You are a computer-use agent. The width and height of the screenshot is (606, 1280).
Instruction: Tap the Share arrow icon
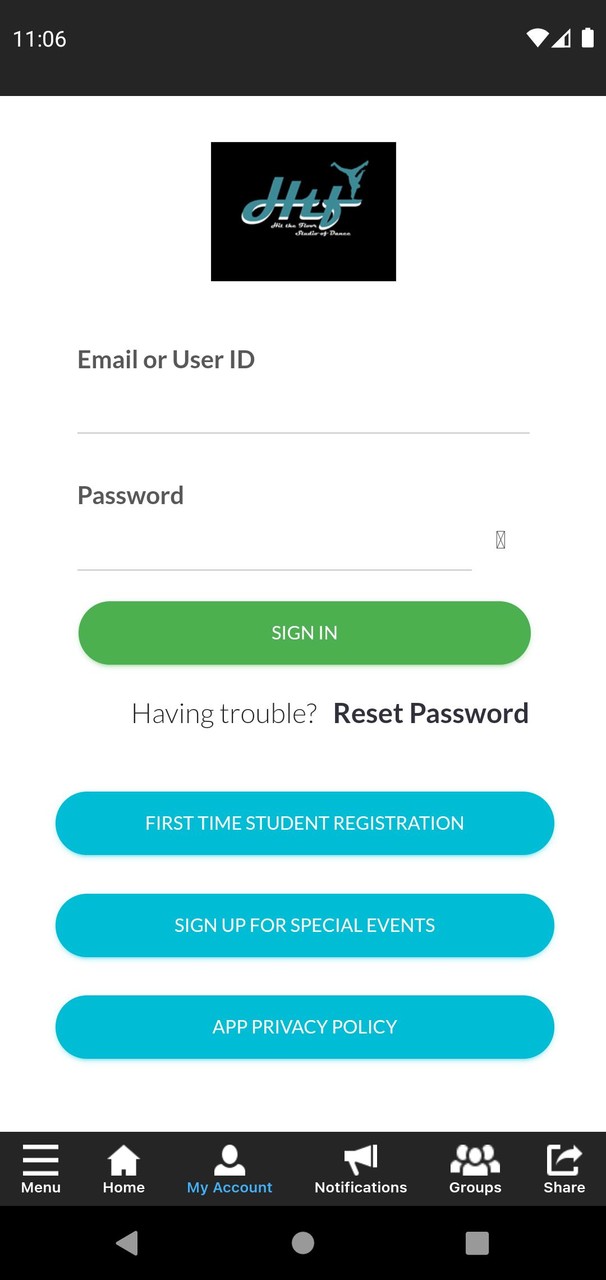pos(564,1160)
